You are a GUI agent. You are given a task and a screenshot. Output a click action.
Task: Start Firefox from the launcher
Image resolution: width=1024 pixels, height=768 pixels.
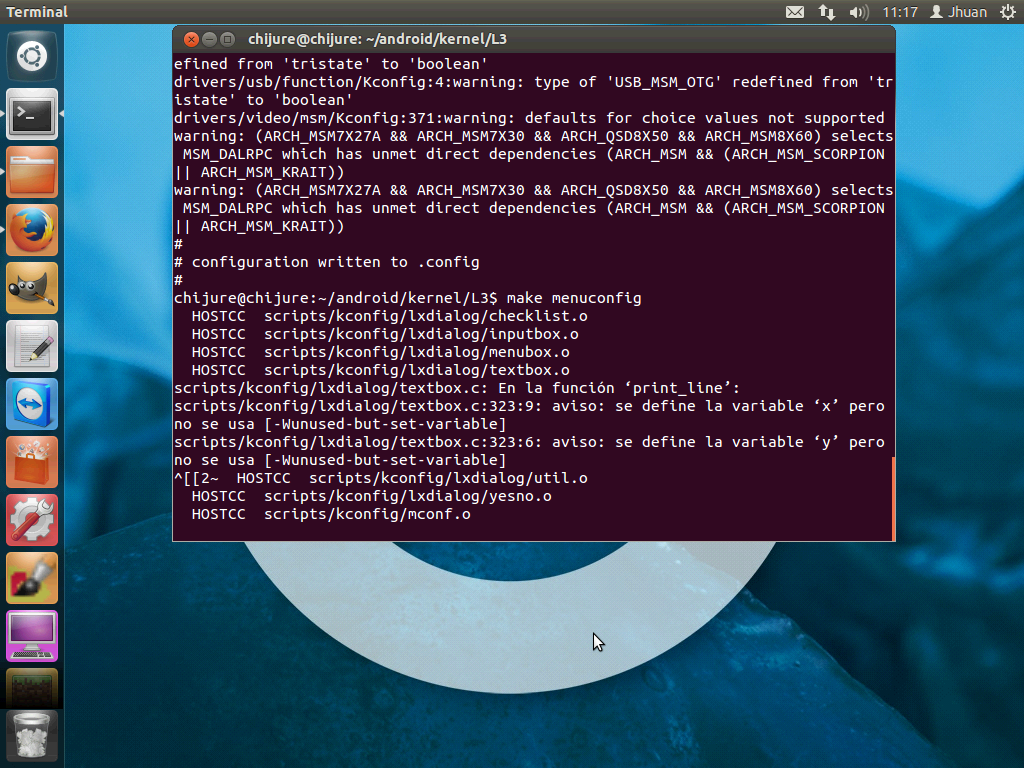pyautogui.click(x=31, y=229)
